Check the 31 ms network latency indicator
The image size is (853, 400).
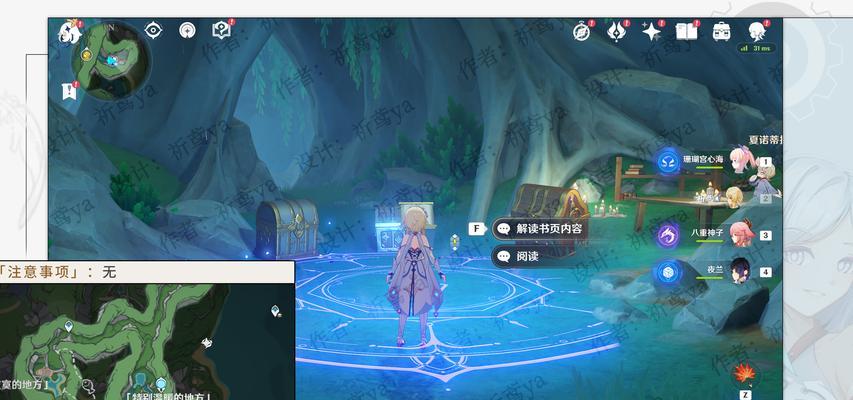tap(757, 48)
